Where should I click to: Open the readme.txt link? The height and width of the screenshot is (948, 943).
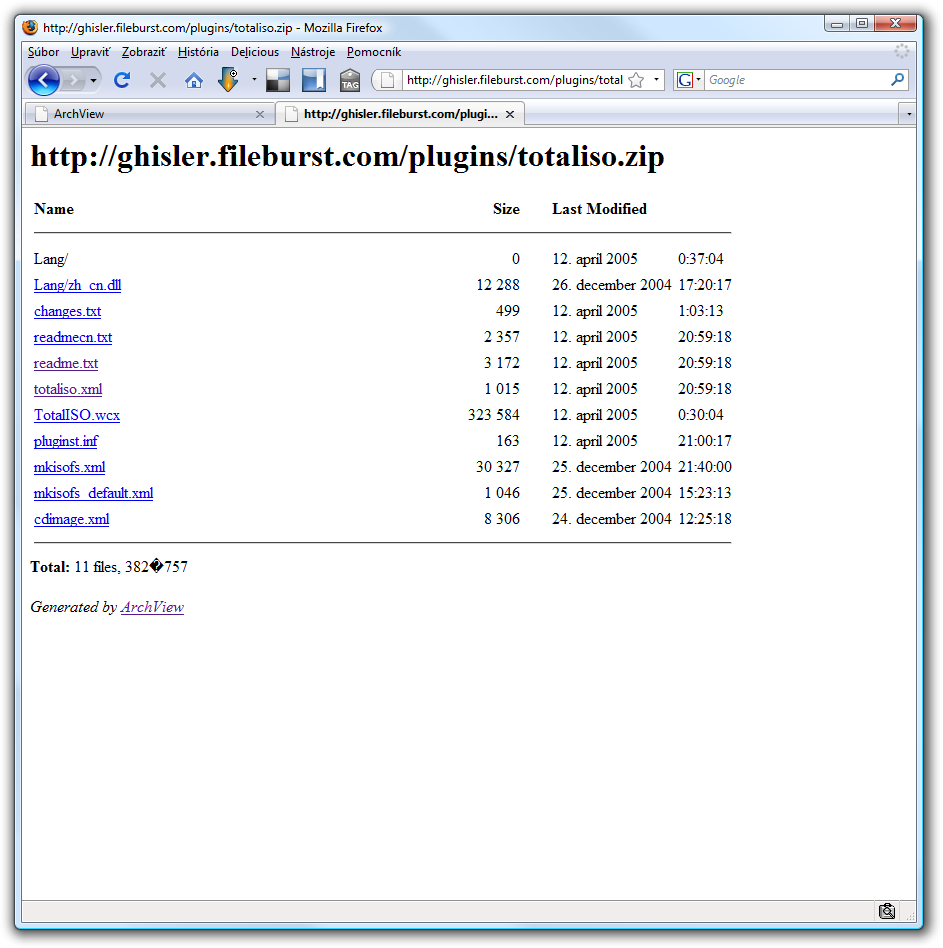(66, 363)
